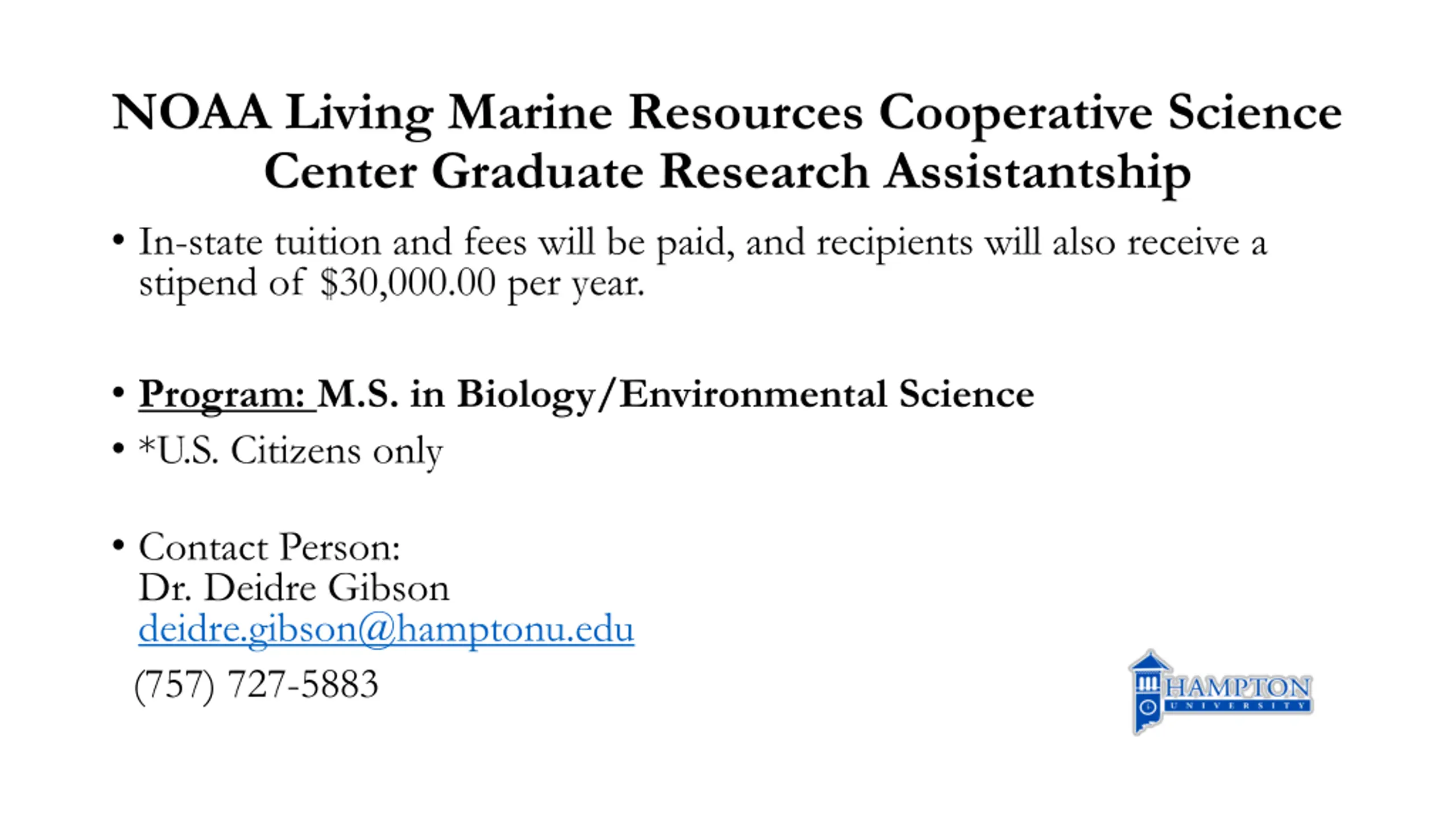Click the bullet before Contact Person
1456x819 pixels.
pyautogui.click(x=118, y=545)
